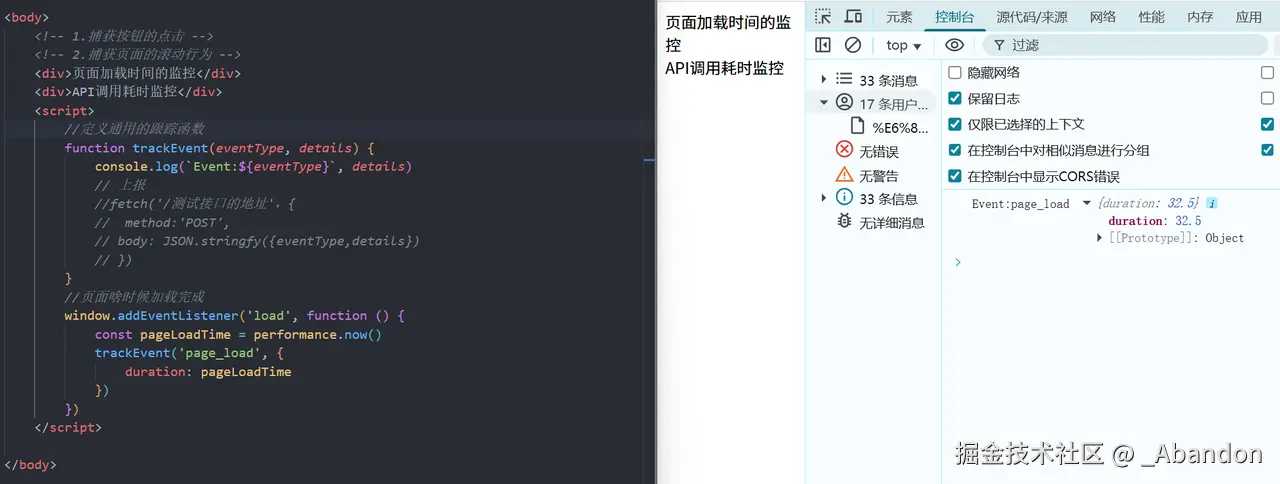This screenshot has height=484, width=1280.
Task: Expand the [[Prototype]]: Object arrow
Action: pyautogui.click(x=1101, y=238)
